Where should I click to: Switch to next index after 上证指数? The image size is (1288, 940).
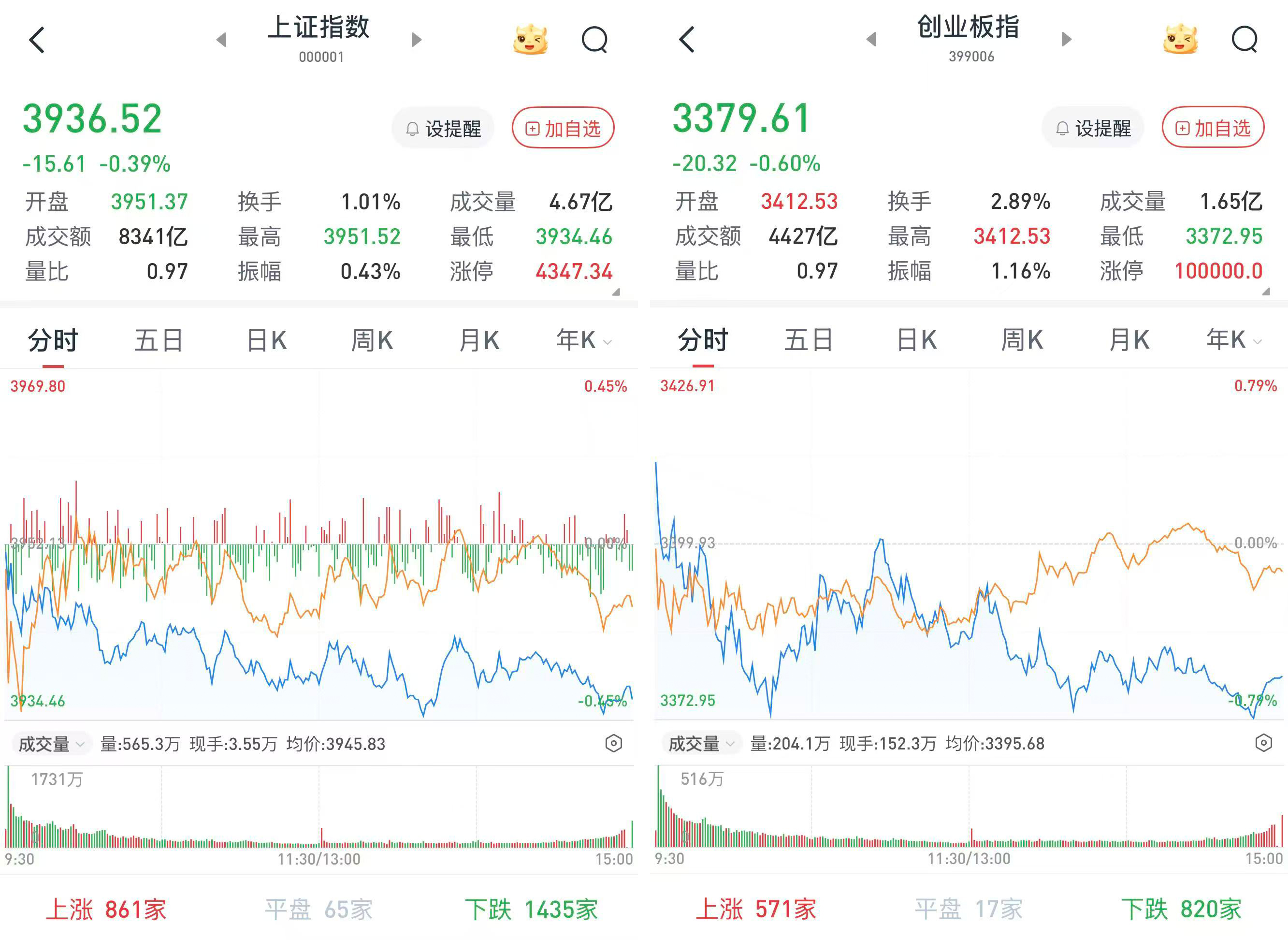[416, 39]
